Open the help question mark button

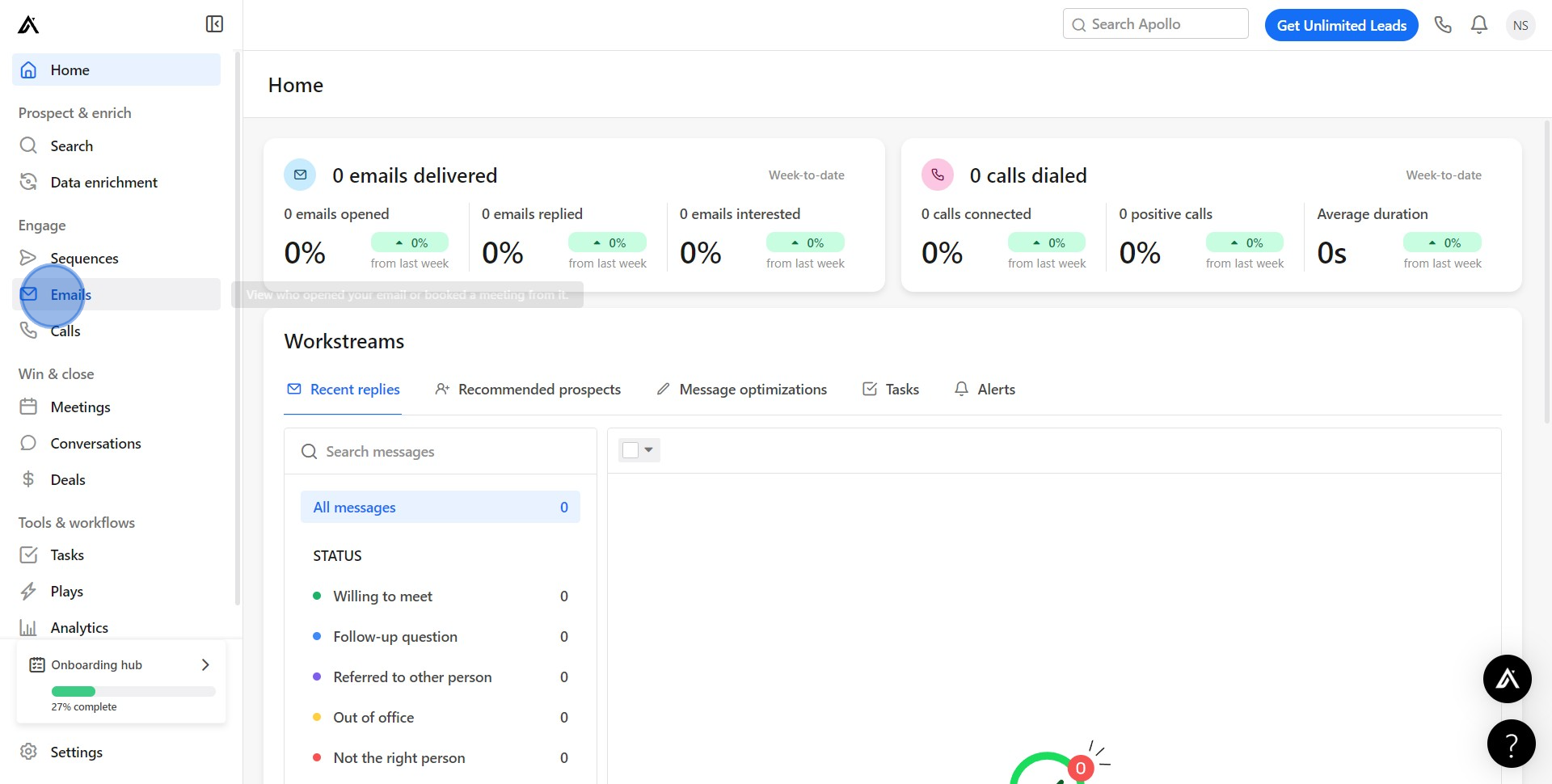(1511, 744)
